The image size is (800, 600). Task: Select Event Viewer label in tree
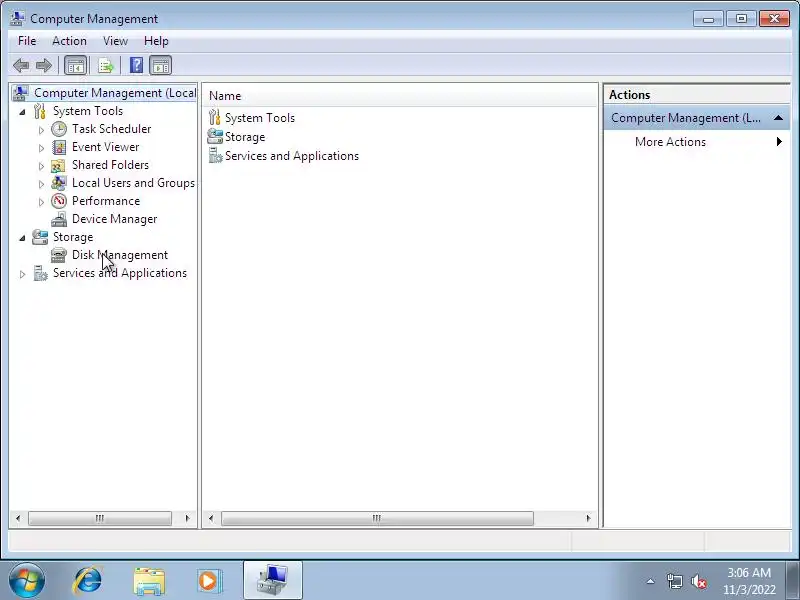click(105, 147)
